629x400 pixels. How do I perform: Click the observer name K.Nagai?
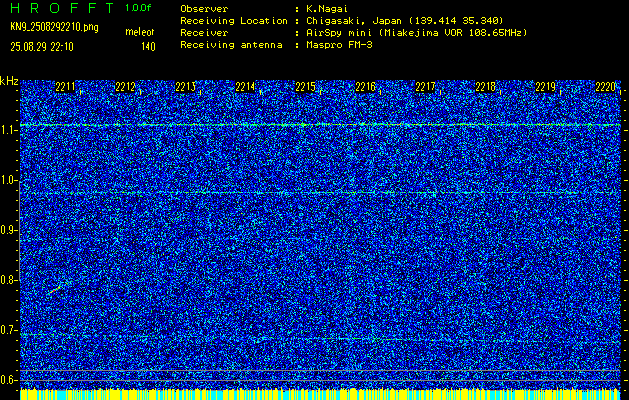pyautogui.click(x=328, y=9)
